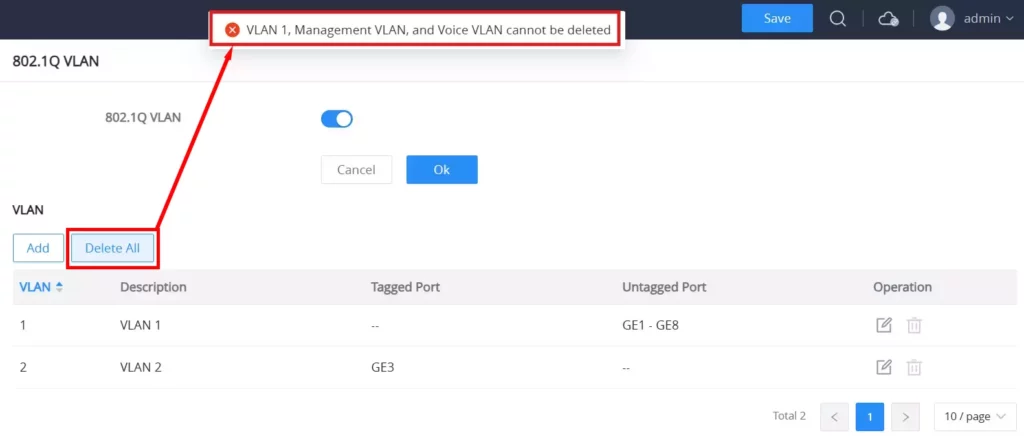Go to next page arrow
The image size is (1024, 437).
tap(905, 416)
